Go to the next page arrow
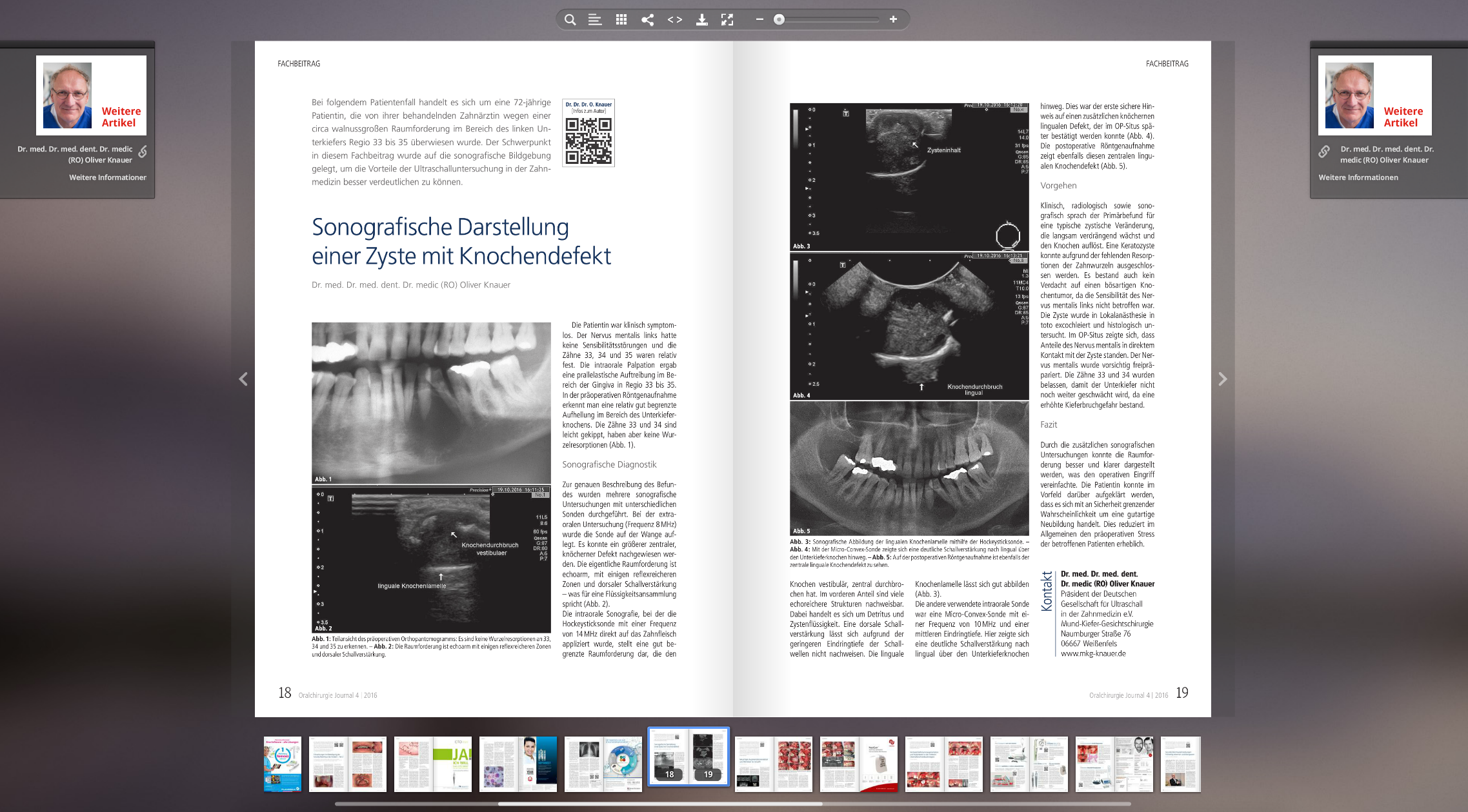Screen dimensions: 1468x812 [x=1222, y=379]
